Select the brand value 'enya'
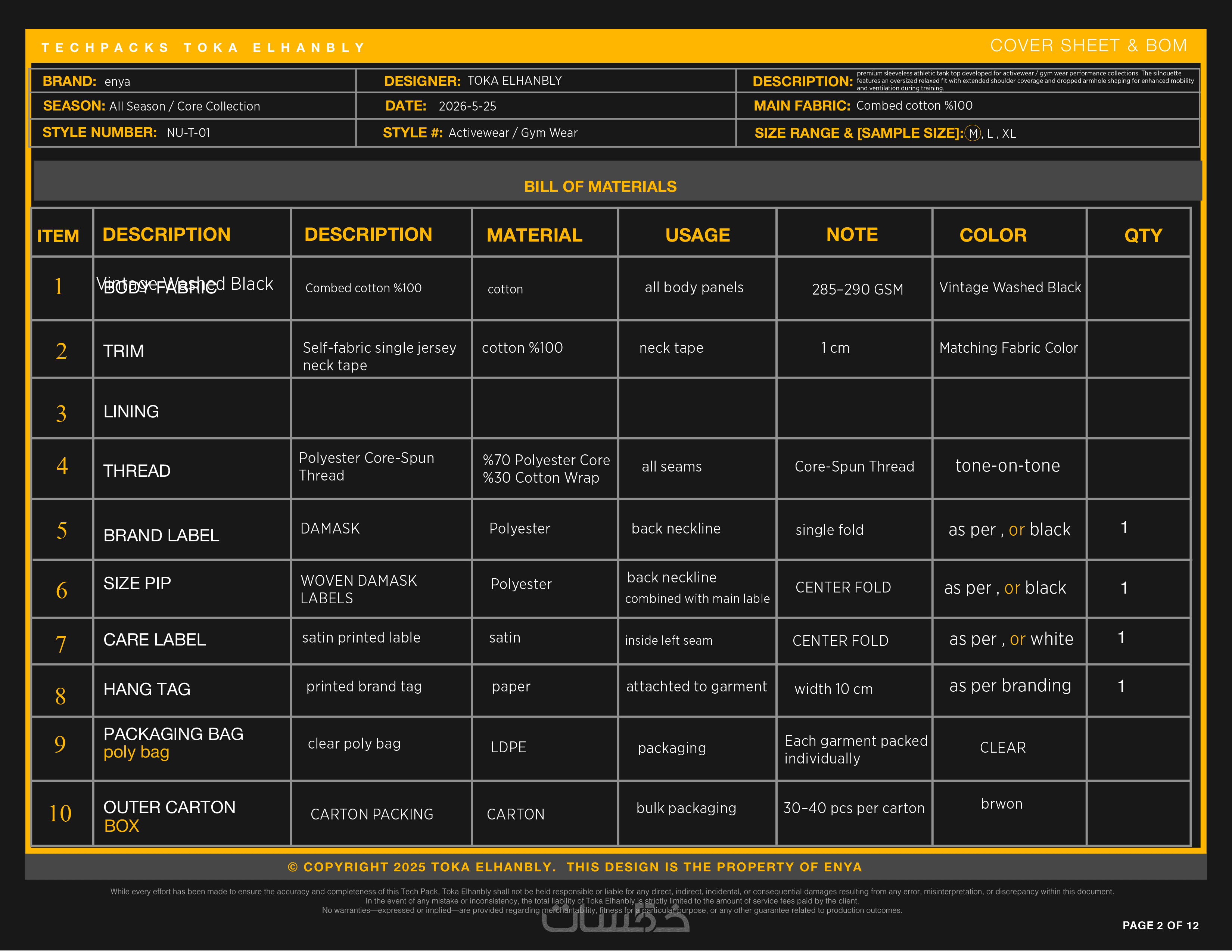 pyautogui.click(x=117, y=82)
